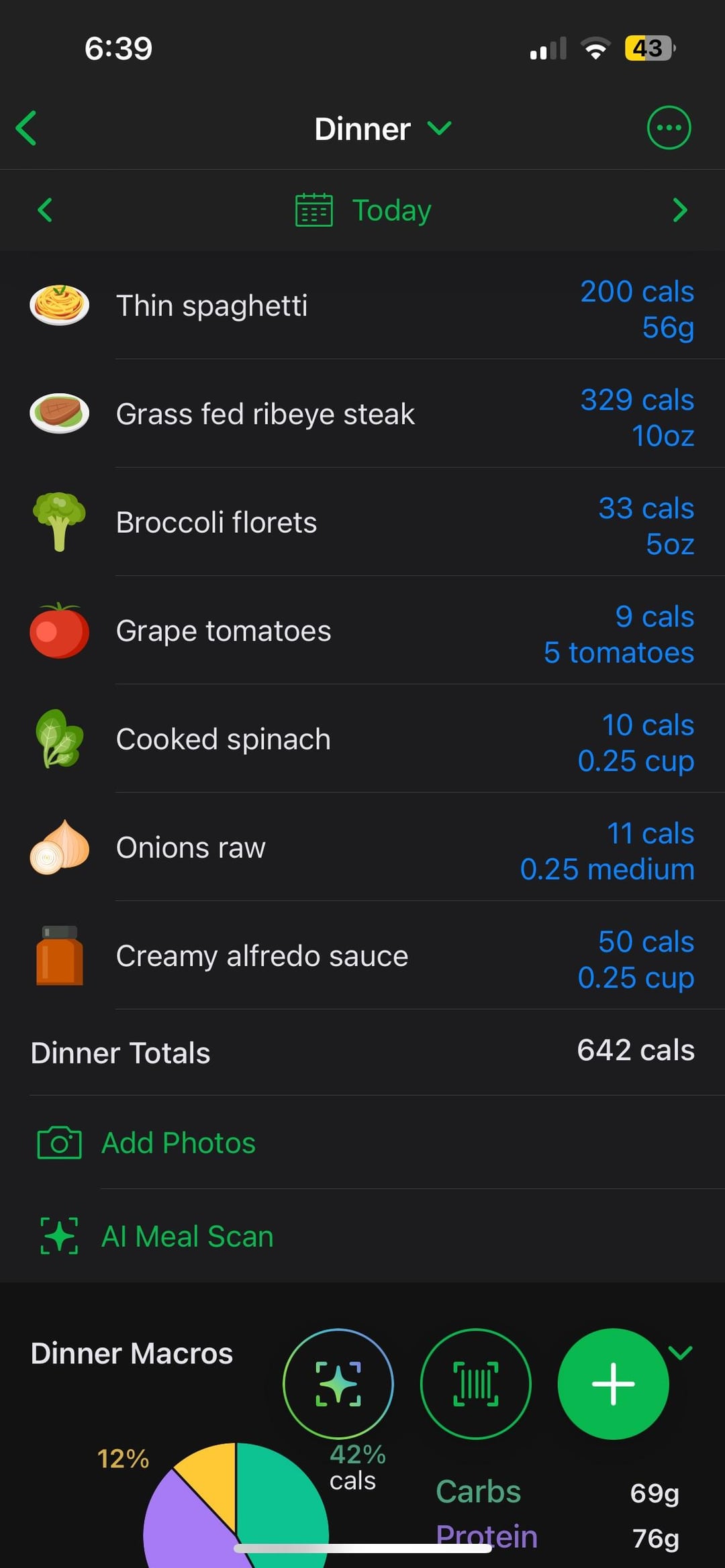Open the three-dot more options menu
The width and height of the screenshot is (725, 1568).
coord(668,127)
